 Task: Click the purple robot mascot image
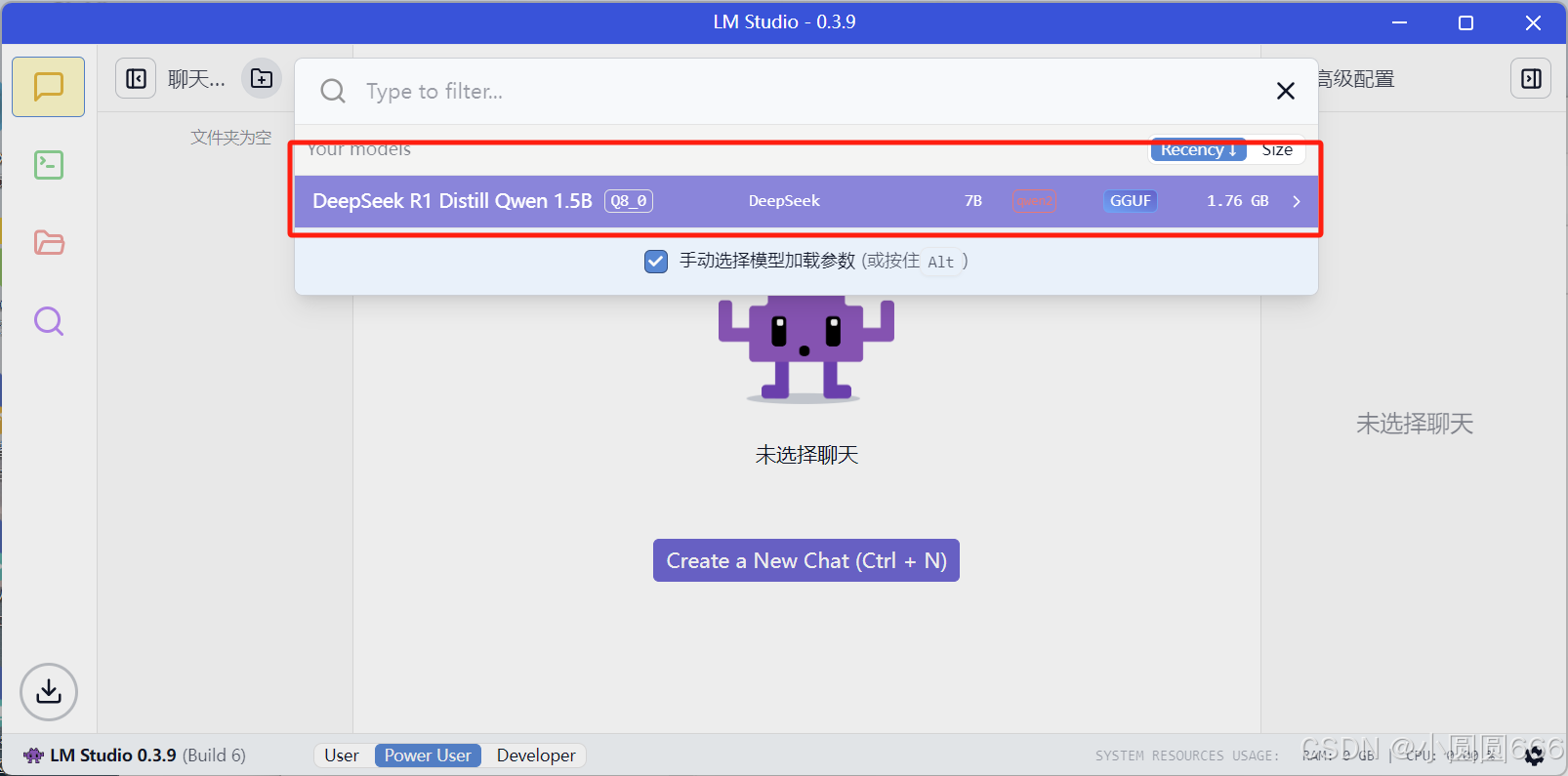(x=806, y=348)
